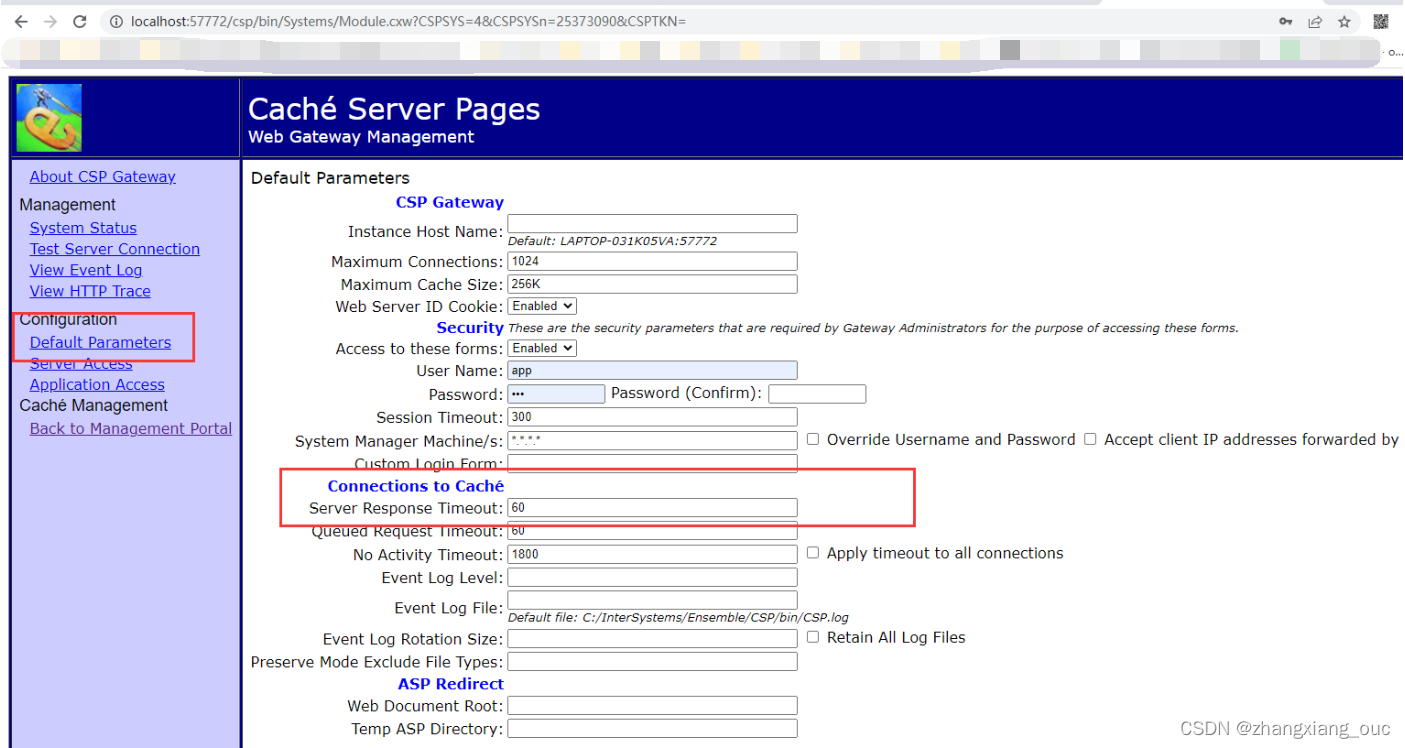Screen dimensions: 1405x748
Task: Enable Override Username and Password checkbox
Action: click(x=813, y=439)
